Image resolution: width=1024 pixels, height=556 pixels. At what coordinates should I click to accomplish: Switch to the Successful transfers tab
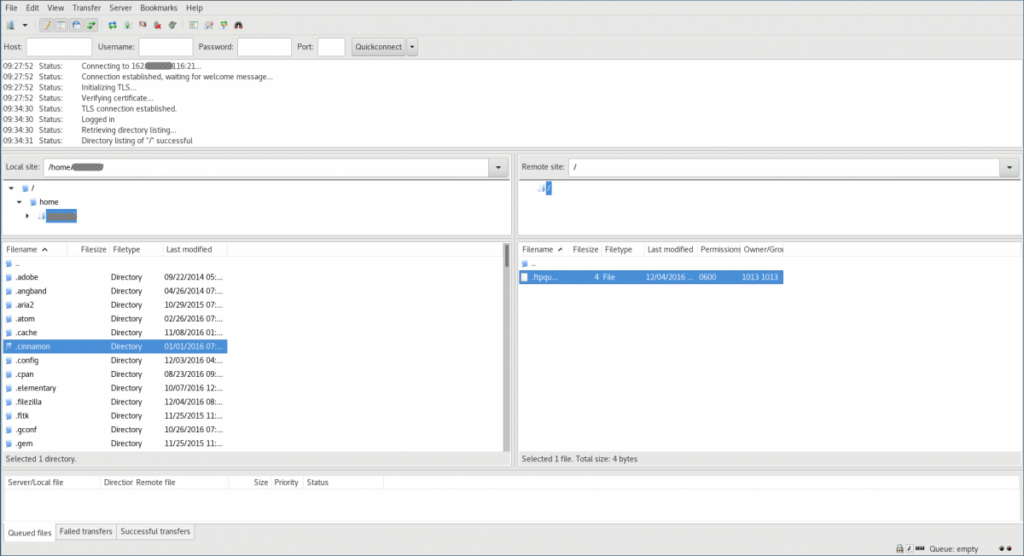click(155, 532)
